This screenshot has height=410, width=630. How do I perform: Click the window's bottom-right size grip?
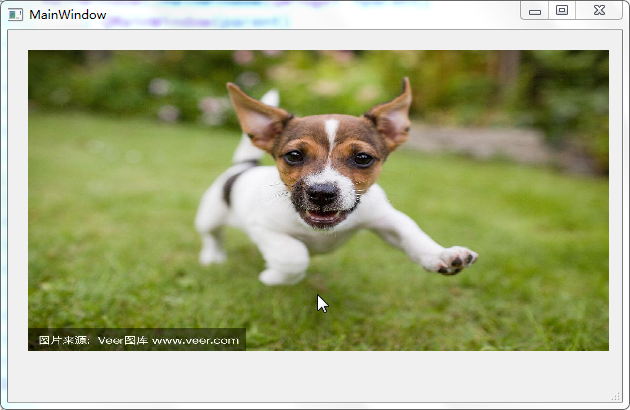616,397
